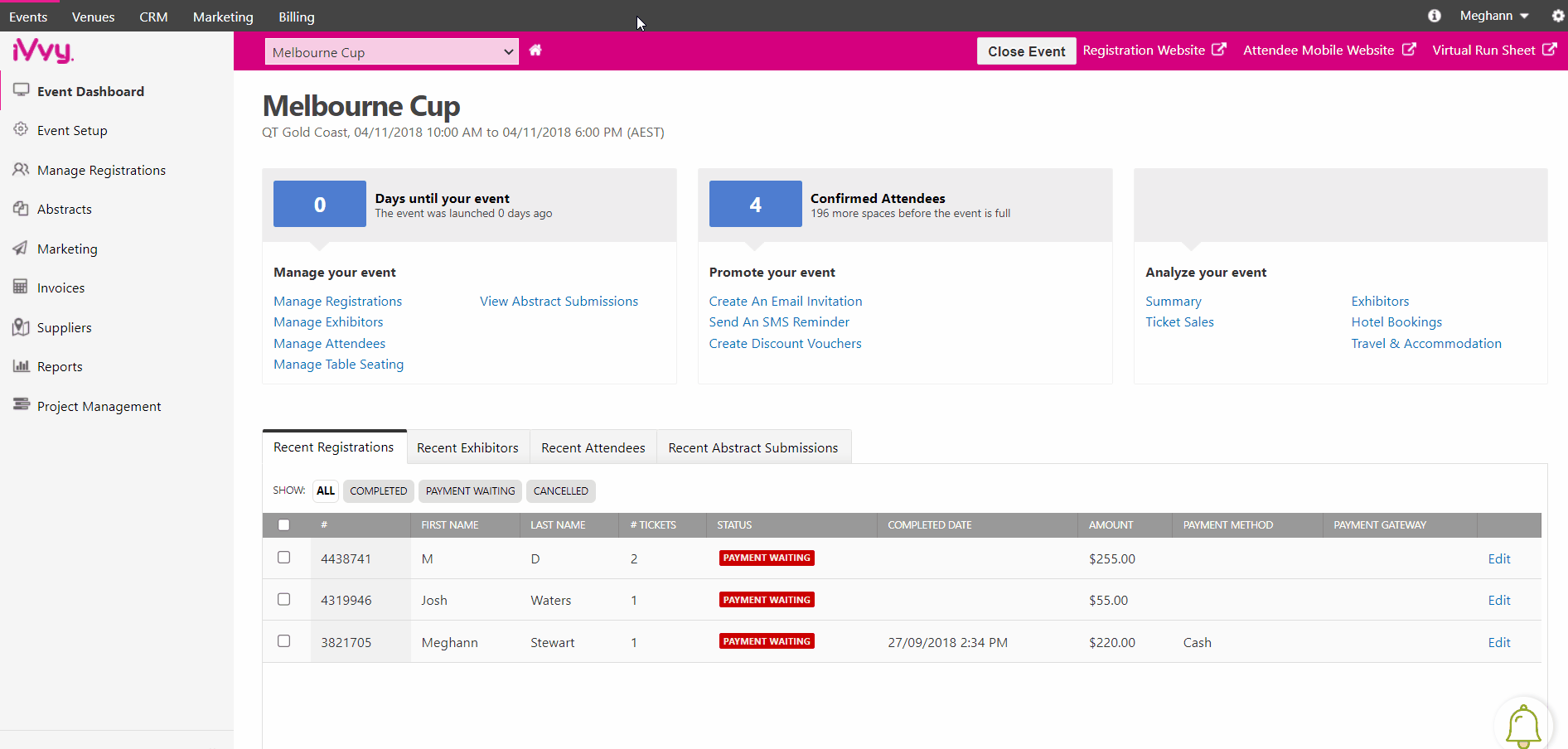Open the Venues top menu

click(x=93, y=17)
